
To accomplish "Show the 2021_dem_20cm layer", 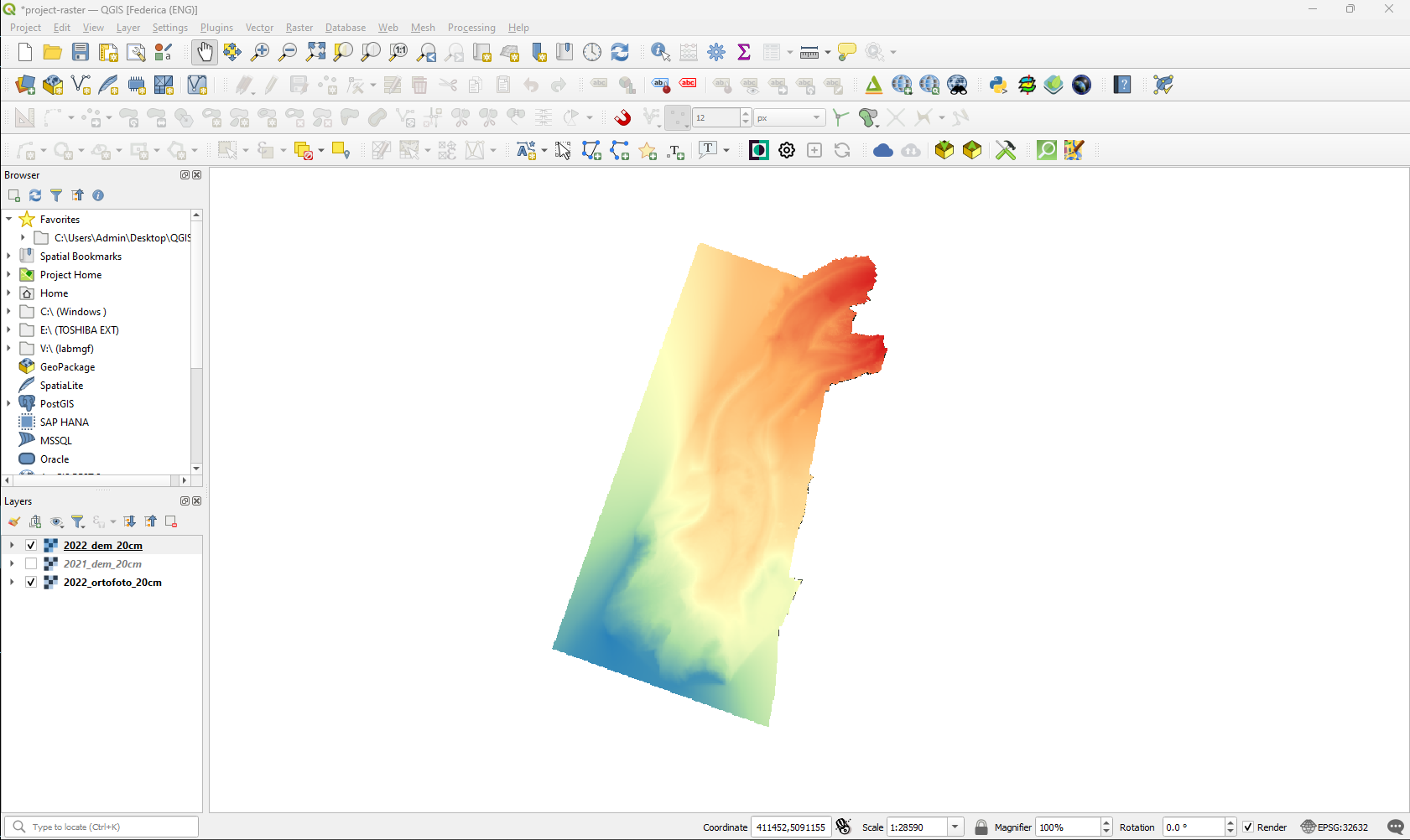I will 31,564.
